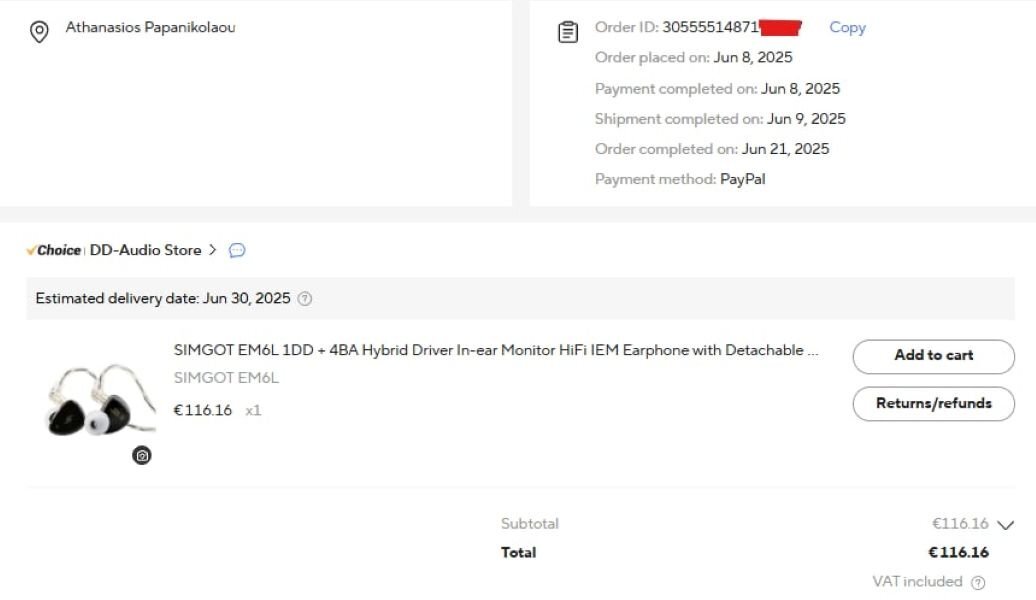Click the order clipboard icon
Image resolution: width=1036 pixels, height=600 pixels.
[568, 32]
